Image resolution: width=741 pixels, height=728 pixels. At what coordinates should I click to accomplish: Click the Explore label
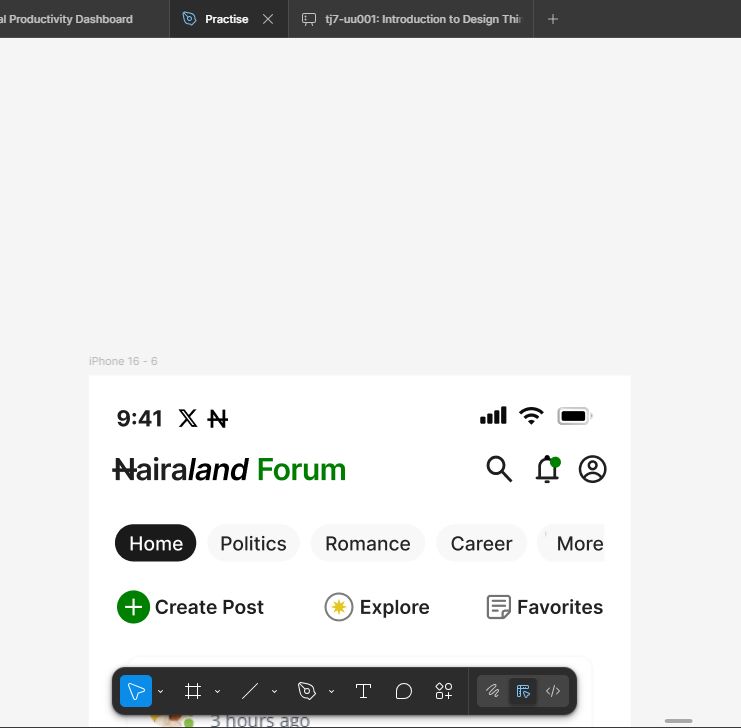coord(395,607)
